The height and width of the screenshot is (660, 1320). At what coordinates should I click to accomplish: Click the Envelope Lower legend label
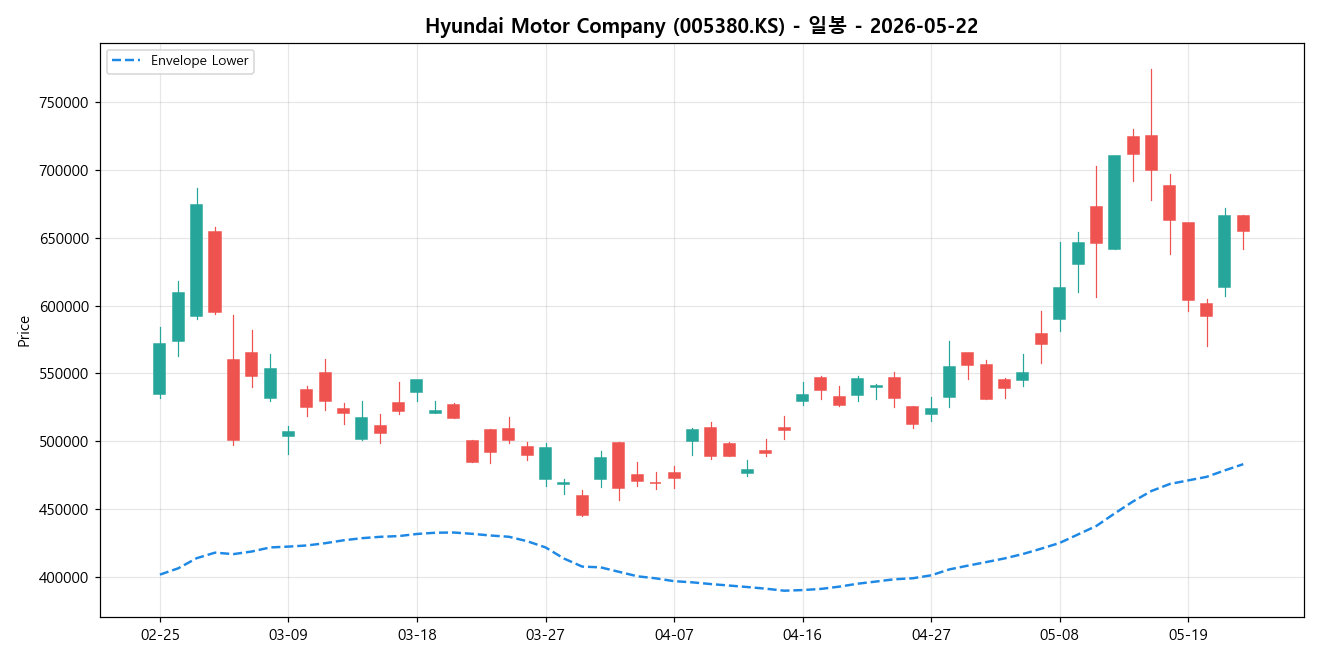200,61
